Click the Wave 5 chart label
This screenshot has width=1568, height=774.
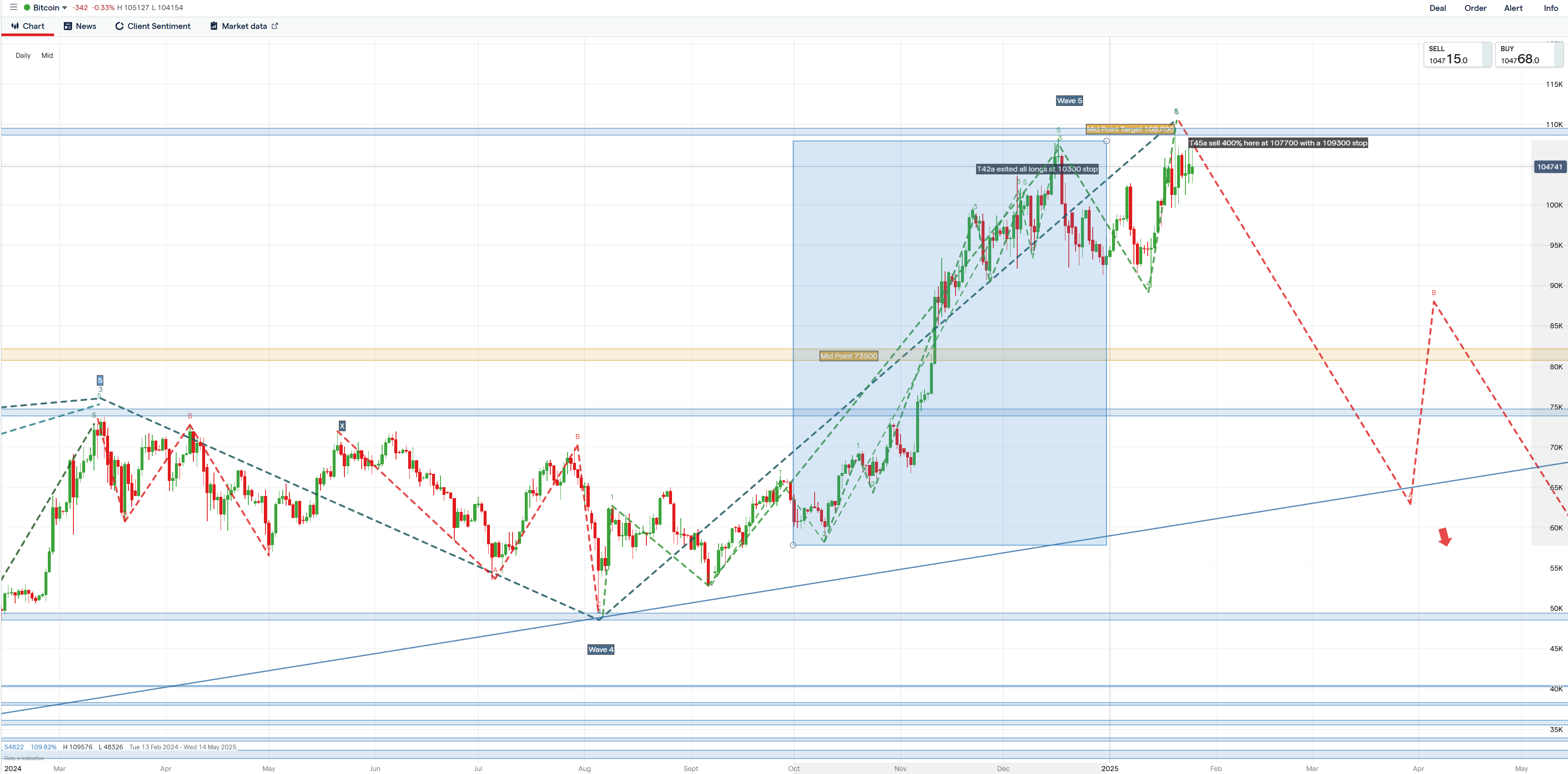[x=1069, y=101]
